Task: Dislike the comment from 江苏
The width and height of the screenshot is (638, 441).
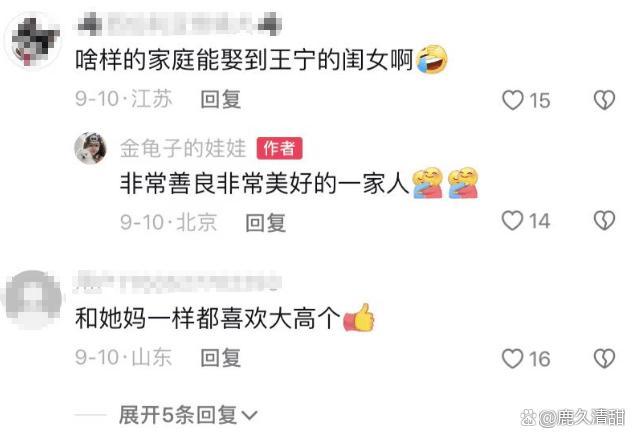Action: pyautogui.click(x=604, y=100)
